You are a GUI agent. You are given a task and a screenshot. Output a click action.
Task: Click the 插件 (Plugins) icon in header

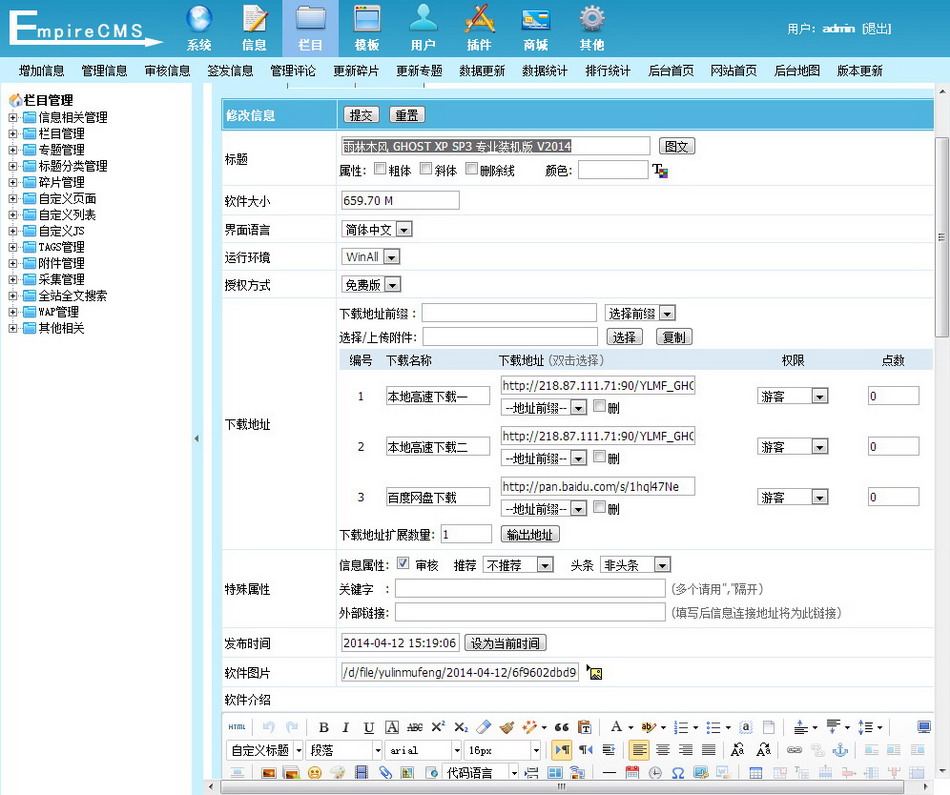tap(479, 27)
